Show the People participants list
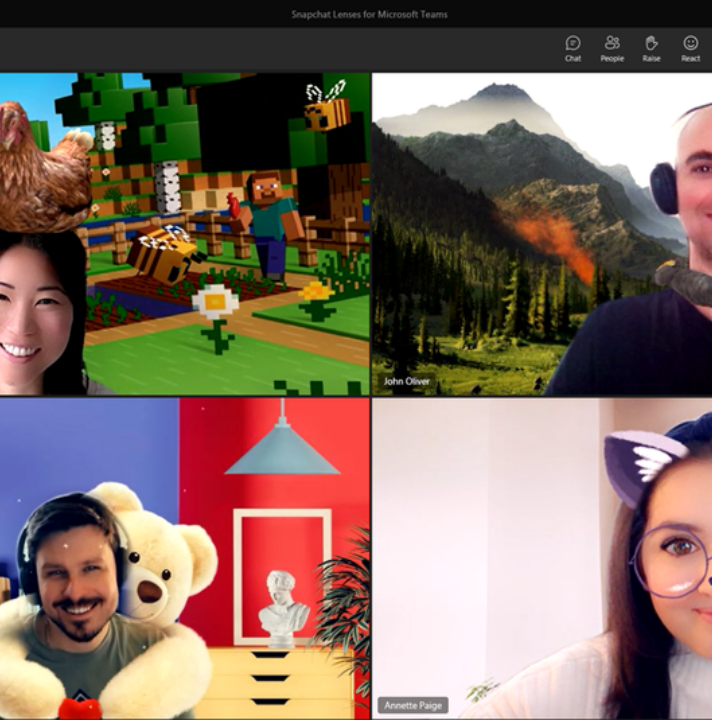This screenshot has width=712, height=720. 612,48
